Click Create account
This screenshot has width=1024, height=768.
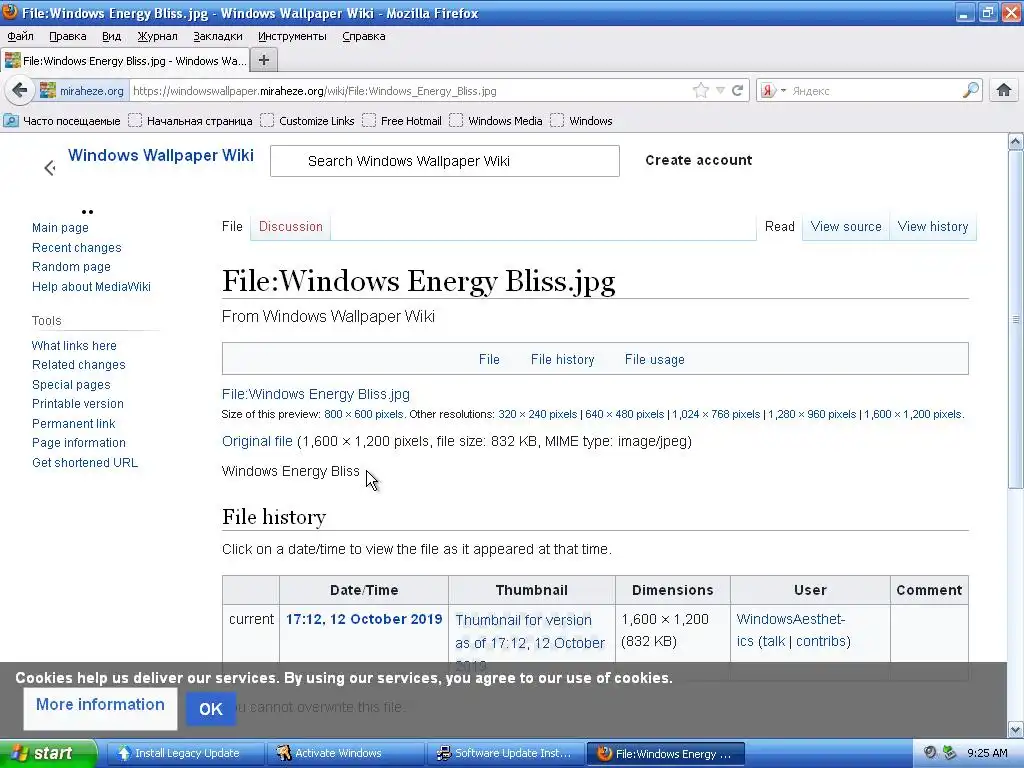point(699,160)
